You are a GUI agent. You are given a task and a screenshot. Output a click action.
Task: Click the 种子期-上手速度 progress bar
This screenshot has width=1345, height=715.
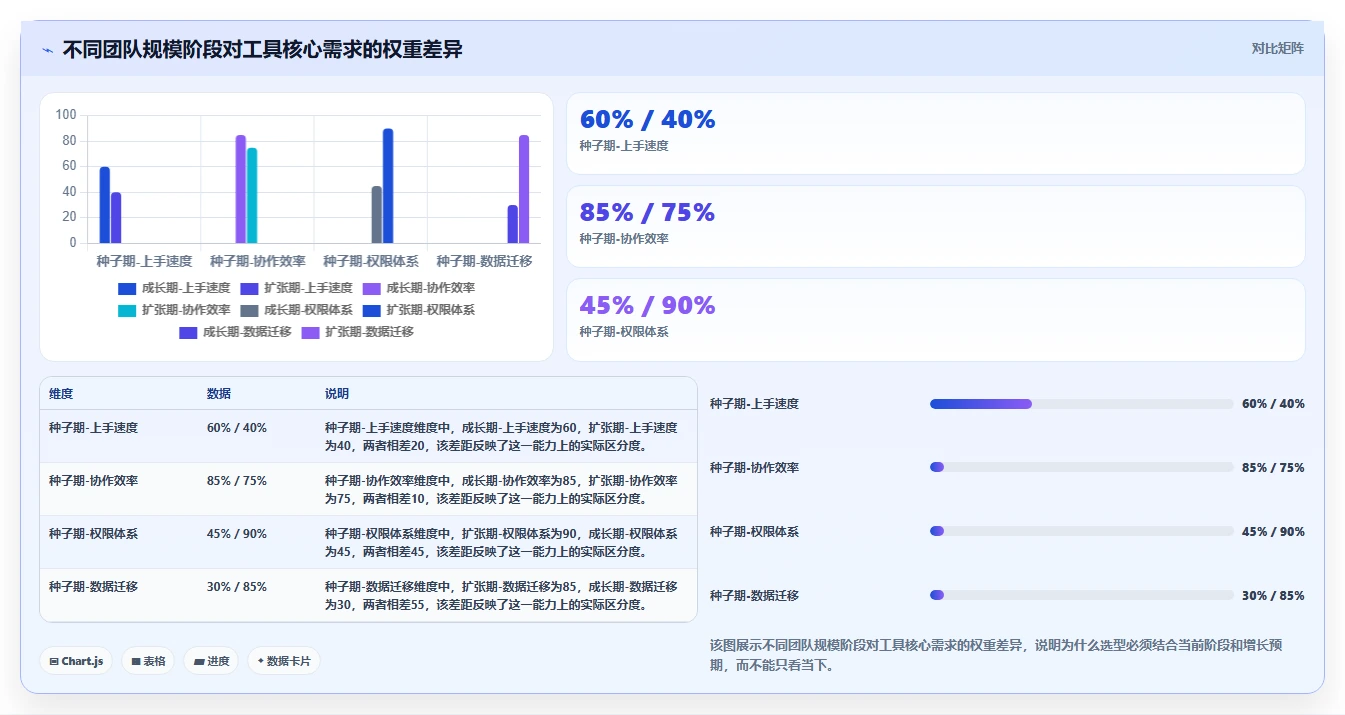click(1081, 404)
